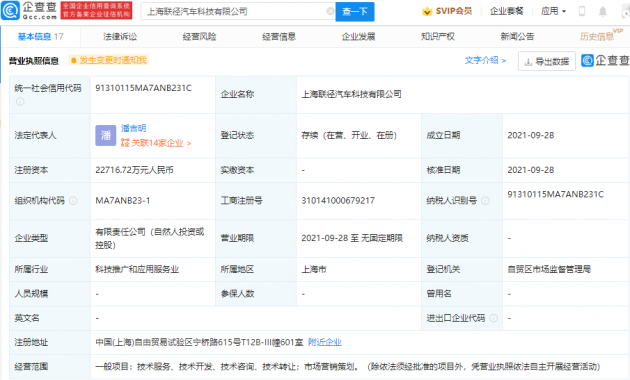
Task: Open notifications bell icon
Action: (603, 11)
